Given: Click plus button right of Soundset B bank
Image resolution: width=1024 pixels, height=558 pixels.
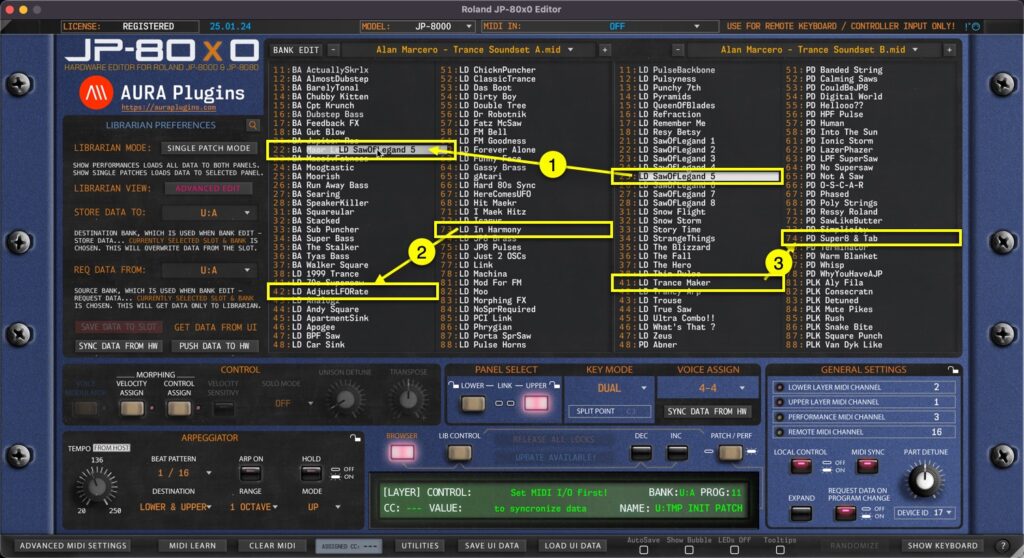Looking at the screenshot, I should [x=949, y=50].
